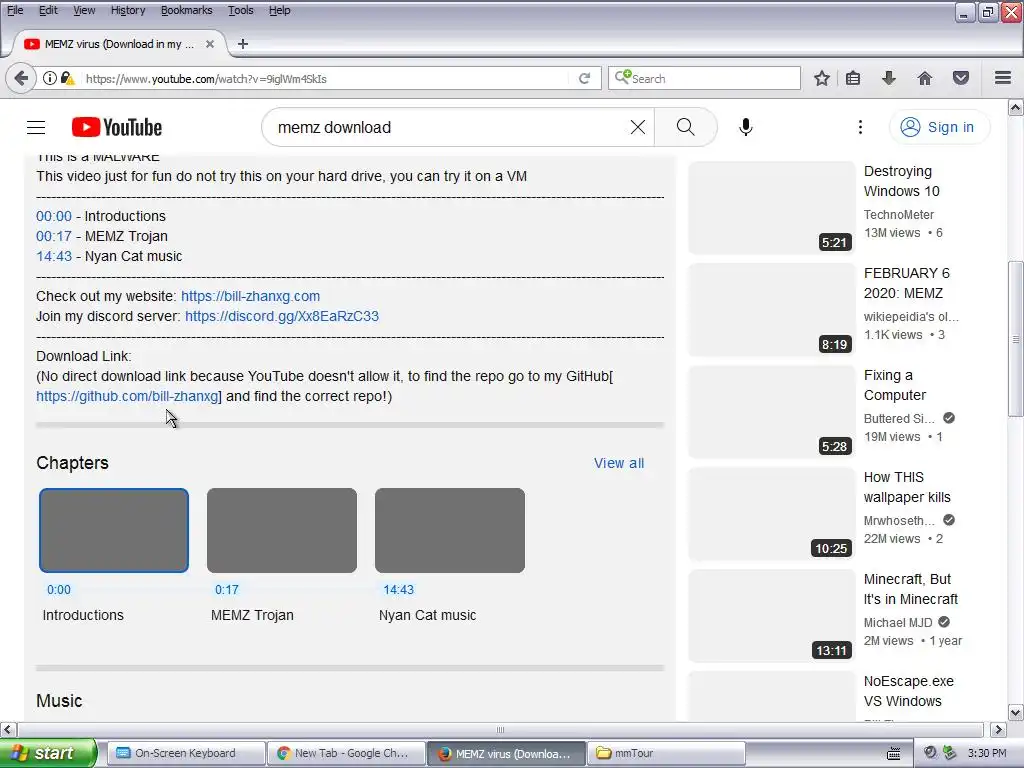Bookmark this page with the star icon

(822, 78)
